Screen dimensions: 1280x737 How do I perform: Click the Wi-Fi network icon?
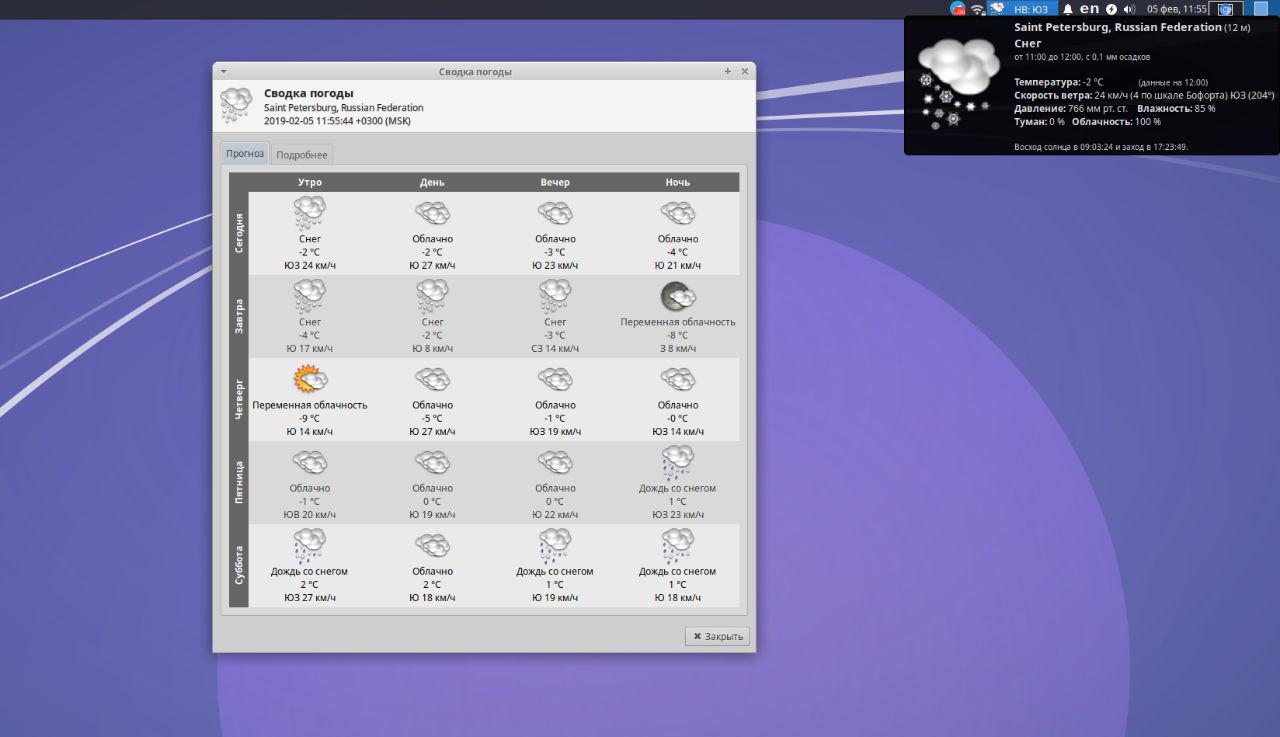[977, 9]
